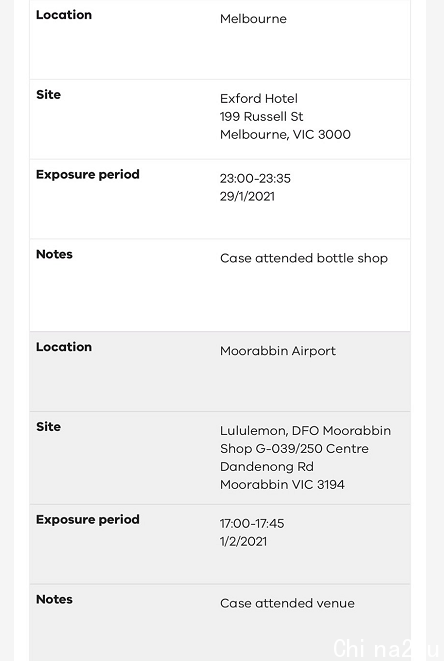Click the Location label in the grey section

(x=64, y=347)
